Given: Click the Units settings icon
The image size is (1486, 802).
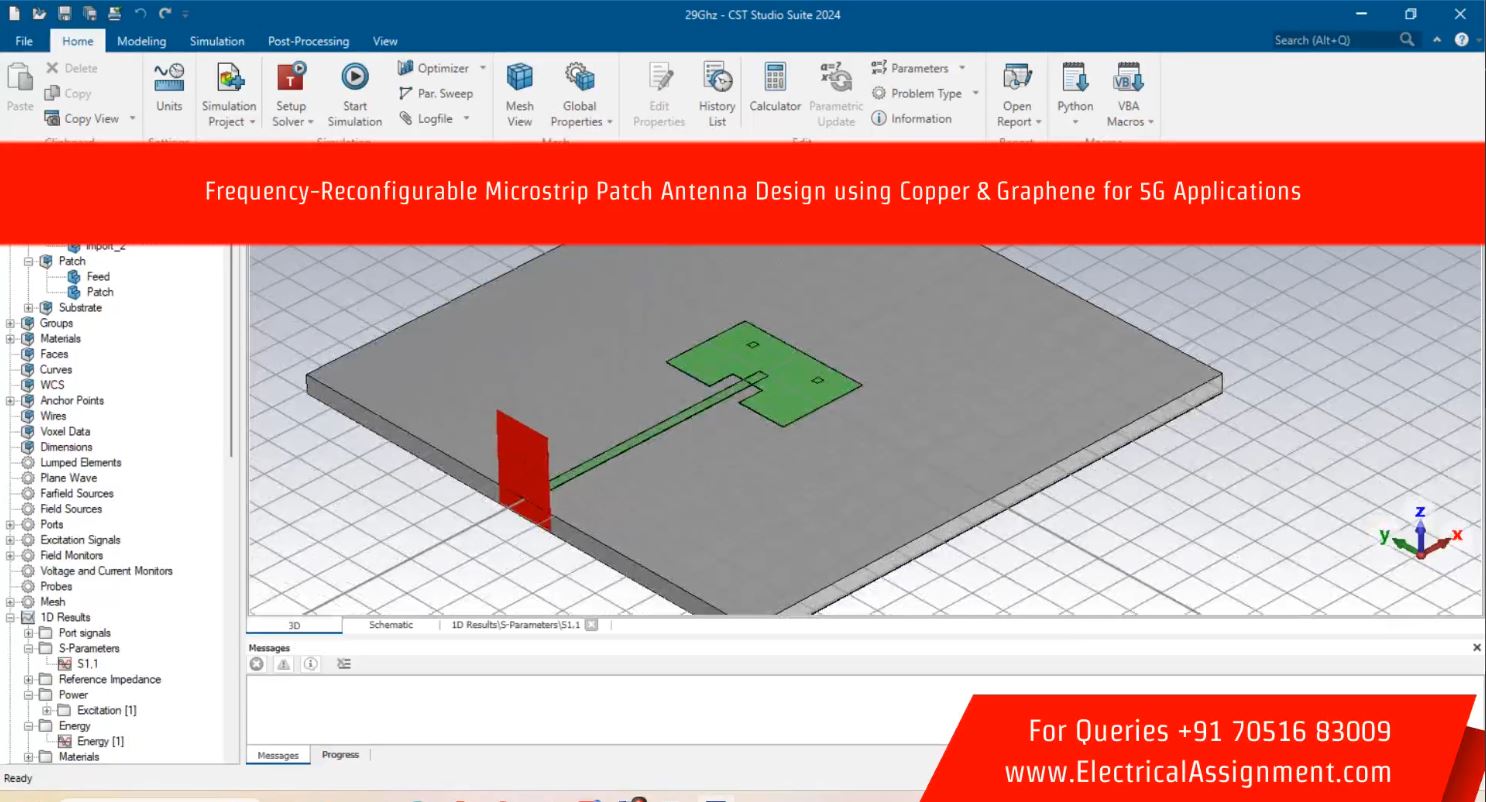Looking at the screenshot, I should [x=169, y=78].
